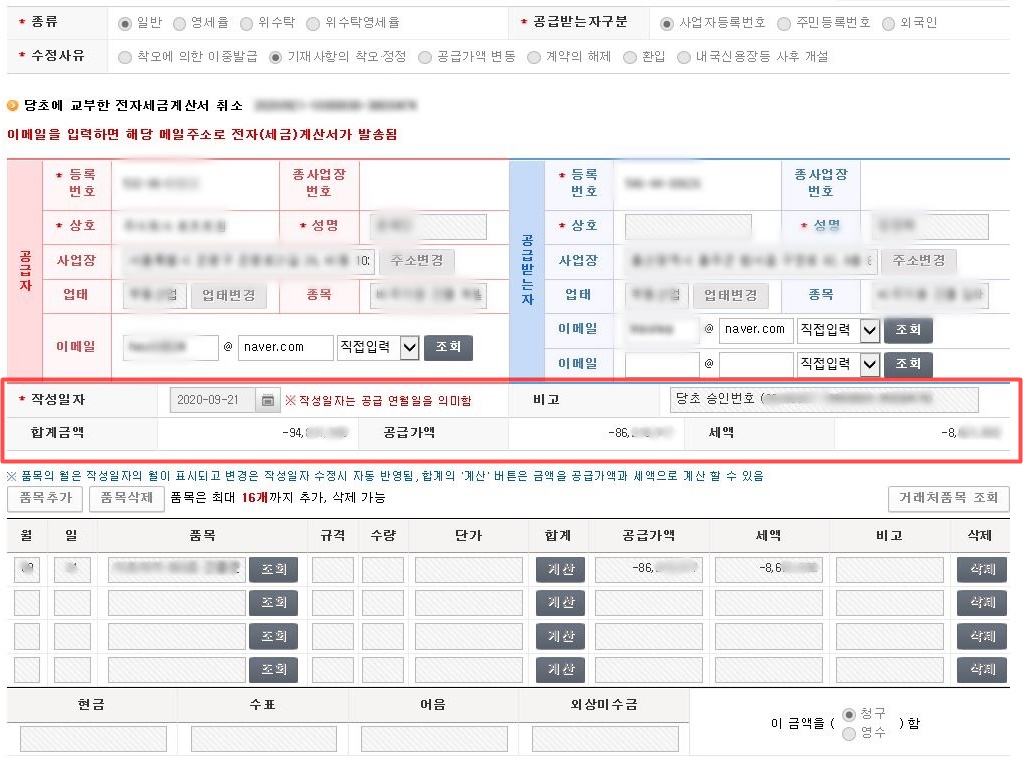
Task: Open supplier email domain 직접입력 dropdown
Action: (377, 348)
